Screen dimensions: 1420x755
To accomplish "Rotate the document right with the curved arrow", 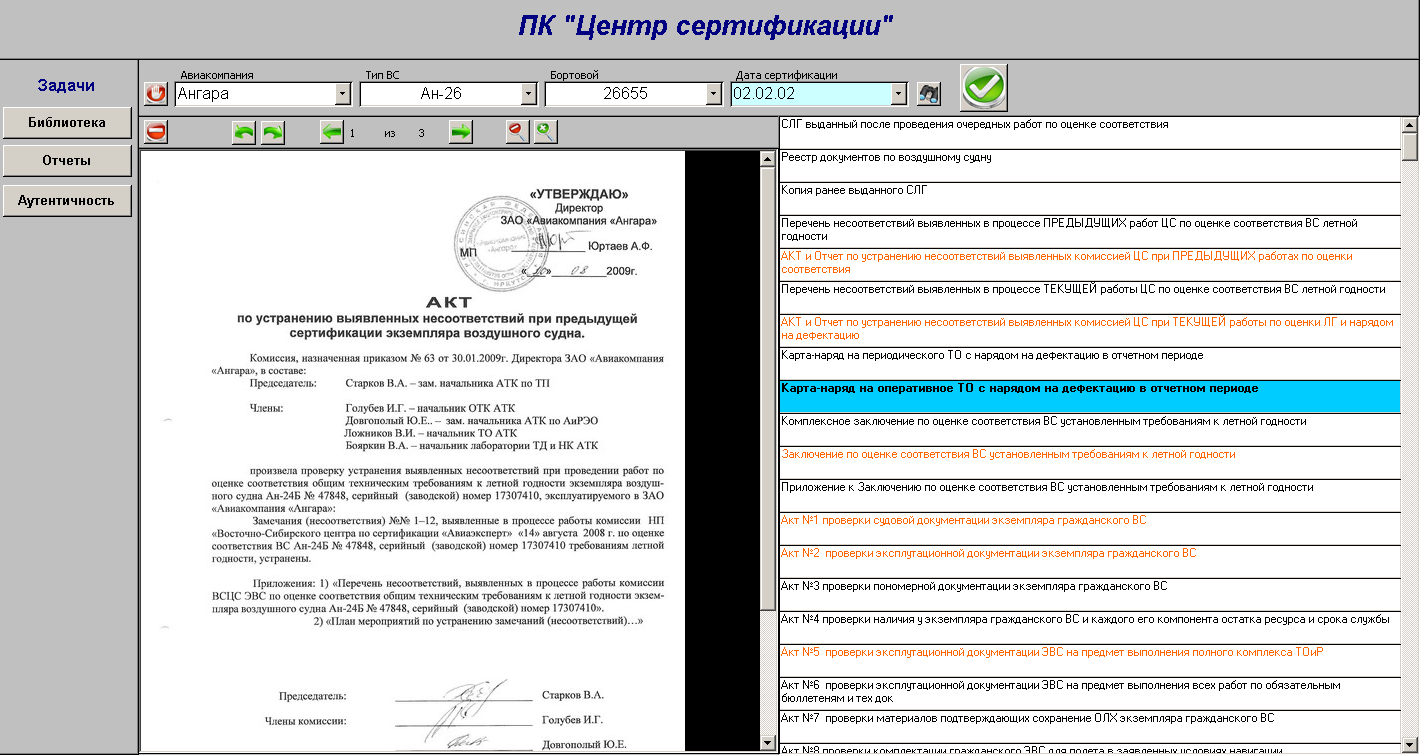I will coord(273,132).
